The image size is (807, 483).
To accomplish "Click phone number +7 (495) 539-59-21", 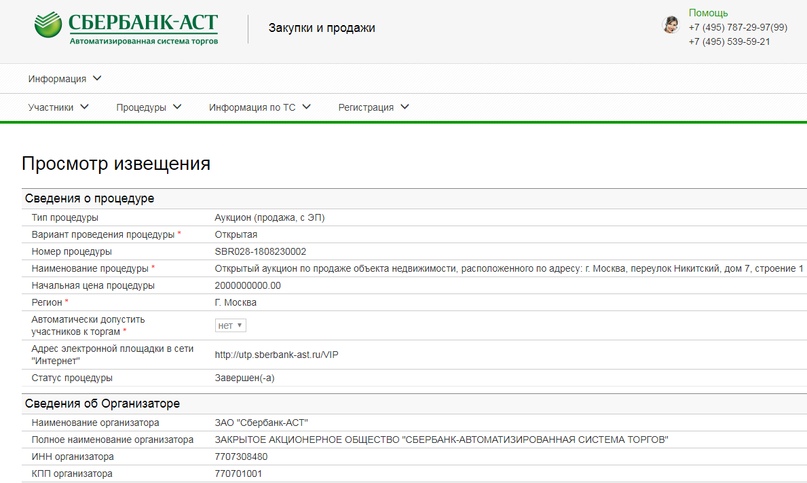I will 729,42.
